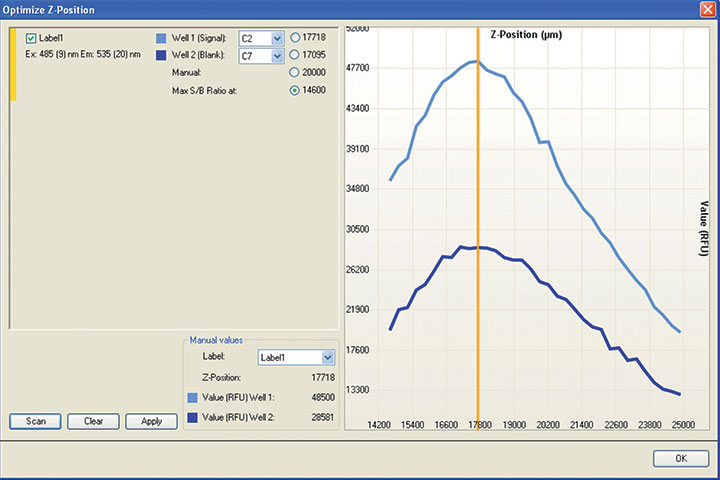Click the dark blue Well 2 (Blank) swatch
The height and width of the screenshot is (480, 720).
[x=162, y=56]
